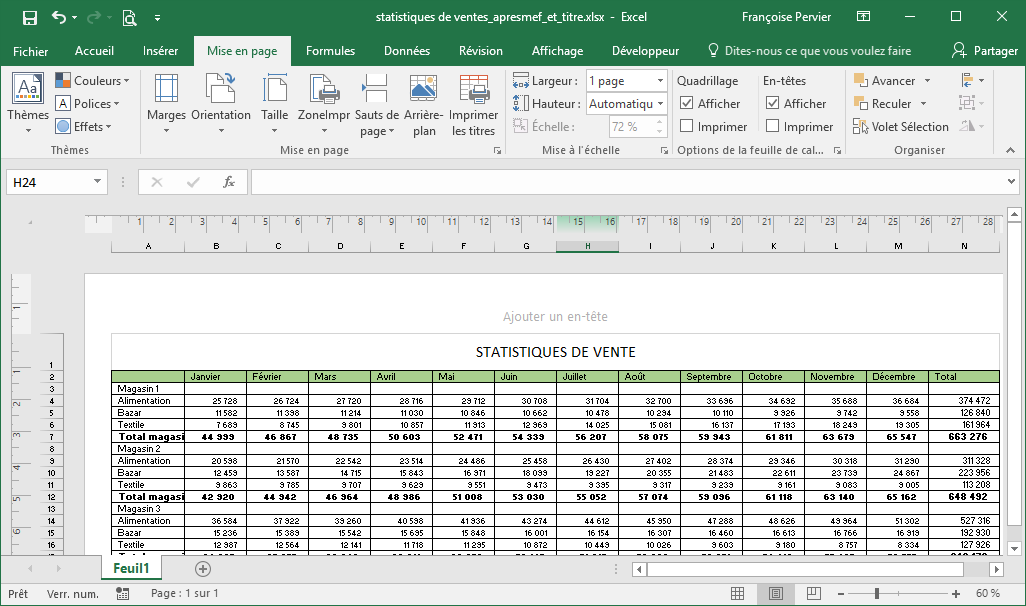Enable En-têtes Imprimer checkbox
The height and width of the screenshot is (606, 1026).
coord(773,126)
